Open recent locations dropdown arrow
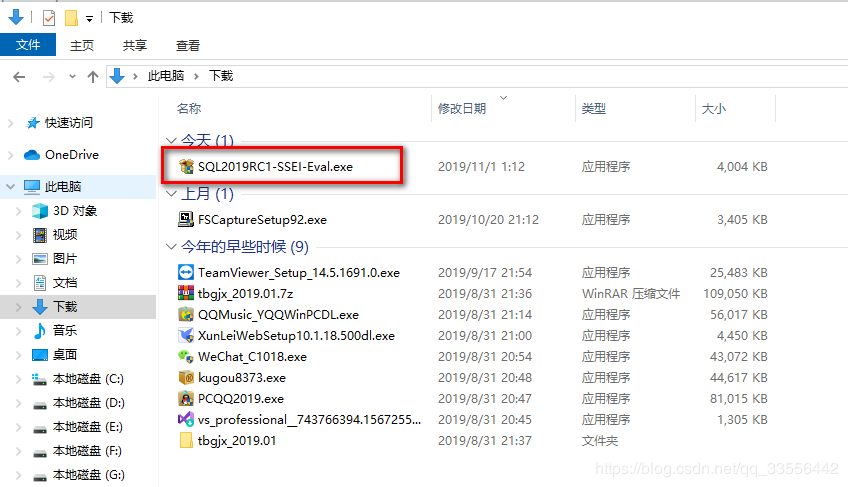848x487 pixels. pyautogui.click(x=72, y=77)
